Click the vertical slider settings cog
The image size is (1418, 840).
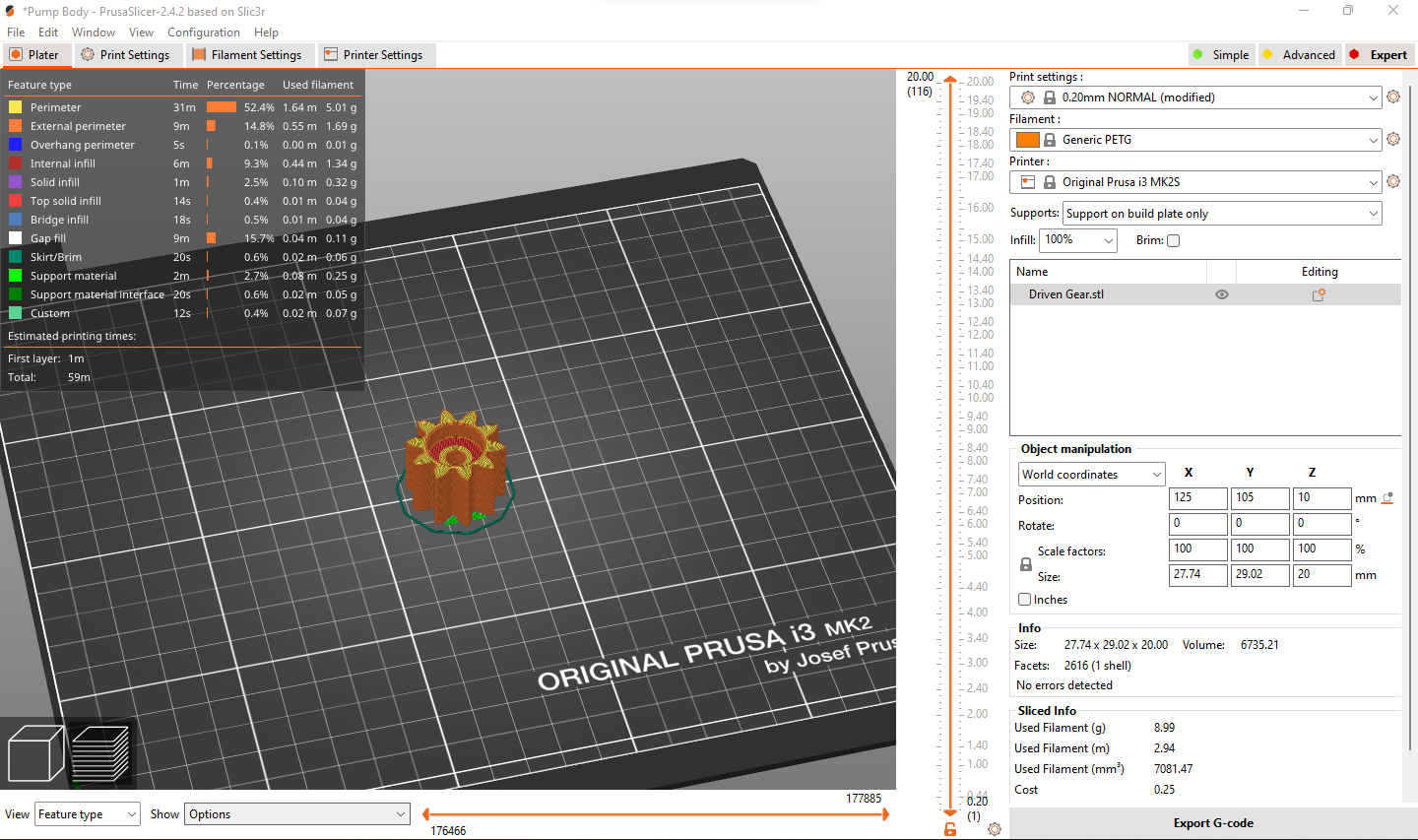pyautogui.click(x=995, y=829)
